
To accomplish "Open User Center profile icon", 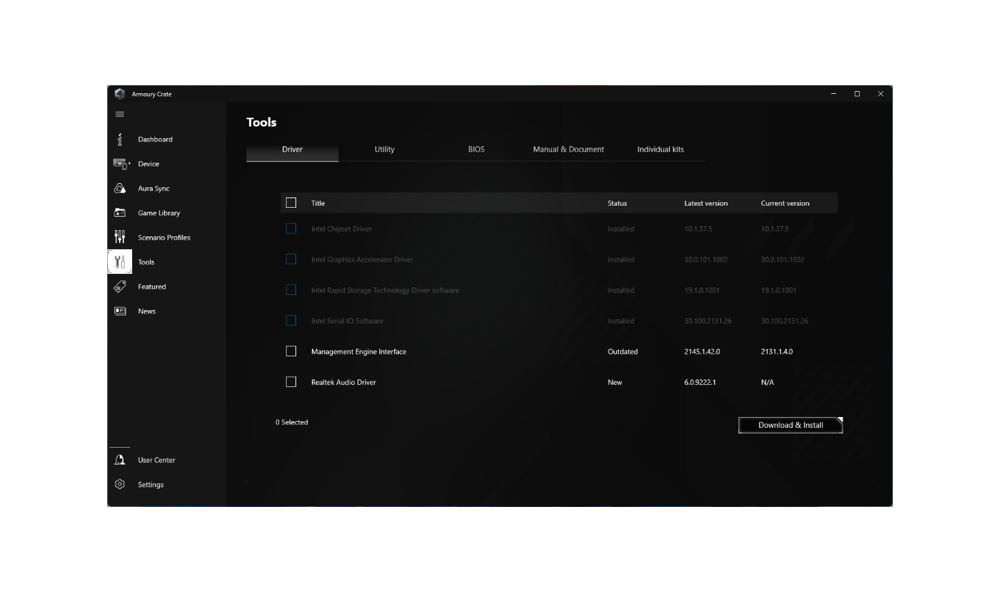I will click(x=119, y=460).
